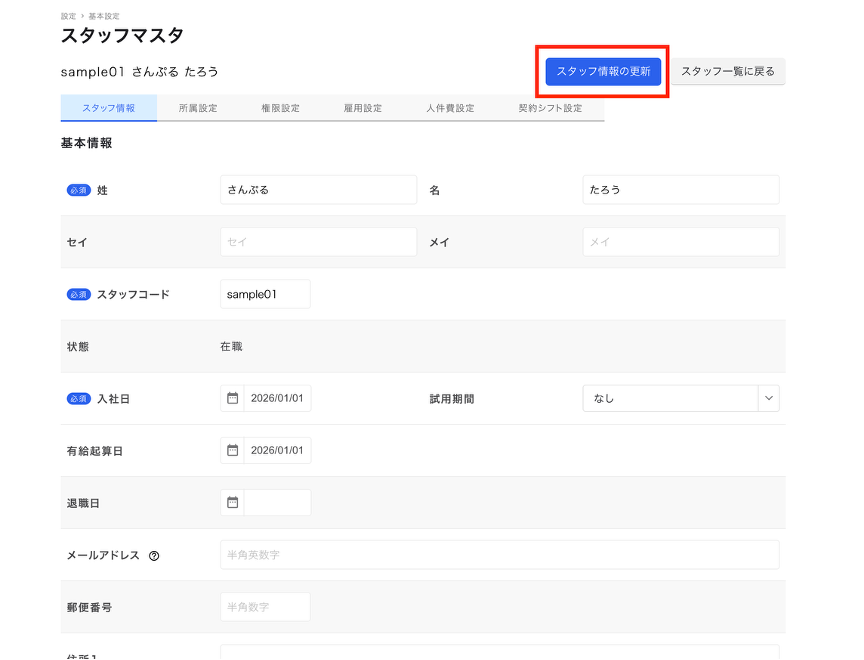Select the スタッフ情報 tab
This screenshot has width=864, height=660.
[109, 108]
